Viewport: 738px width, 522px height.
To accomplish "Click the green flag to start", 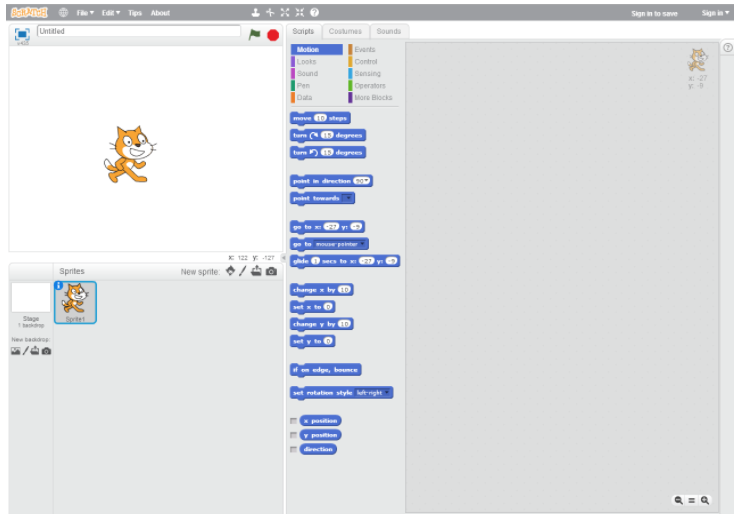I will click(x=255, y=34).
